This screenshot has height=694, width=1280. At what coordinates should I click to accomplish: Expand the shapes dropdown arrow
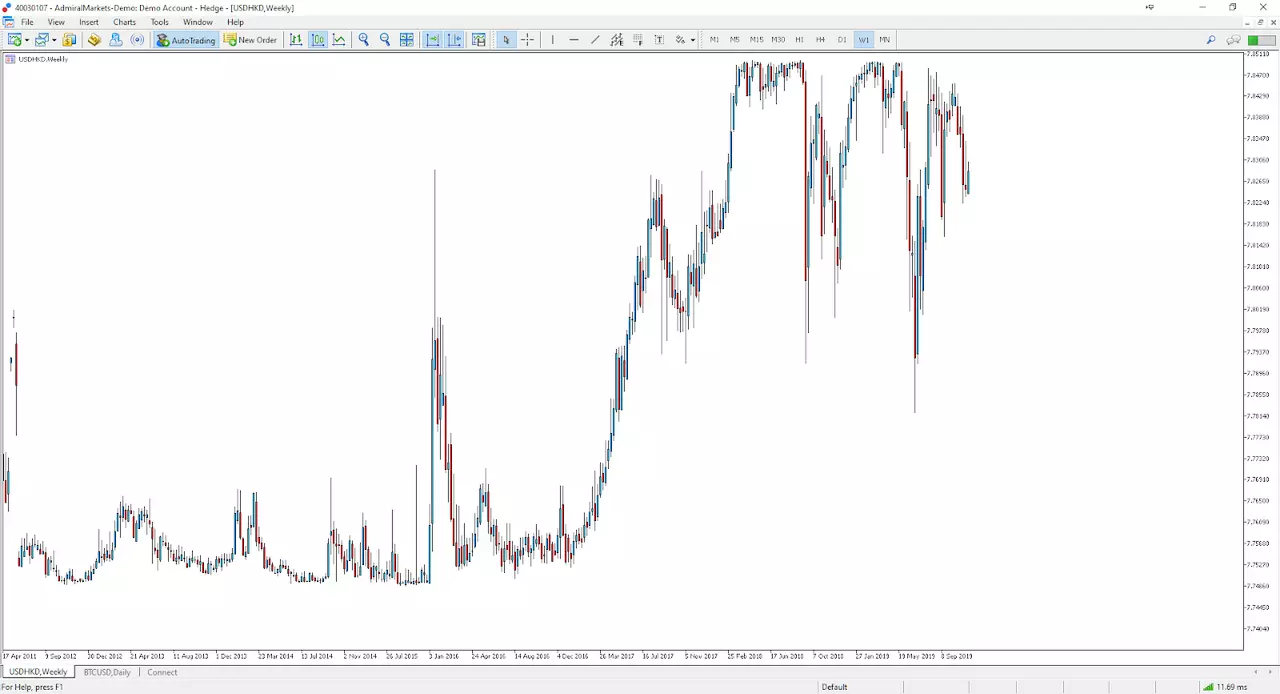(693, 40)
